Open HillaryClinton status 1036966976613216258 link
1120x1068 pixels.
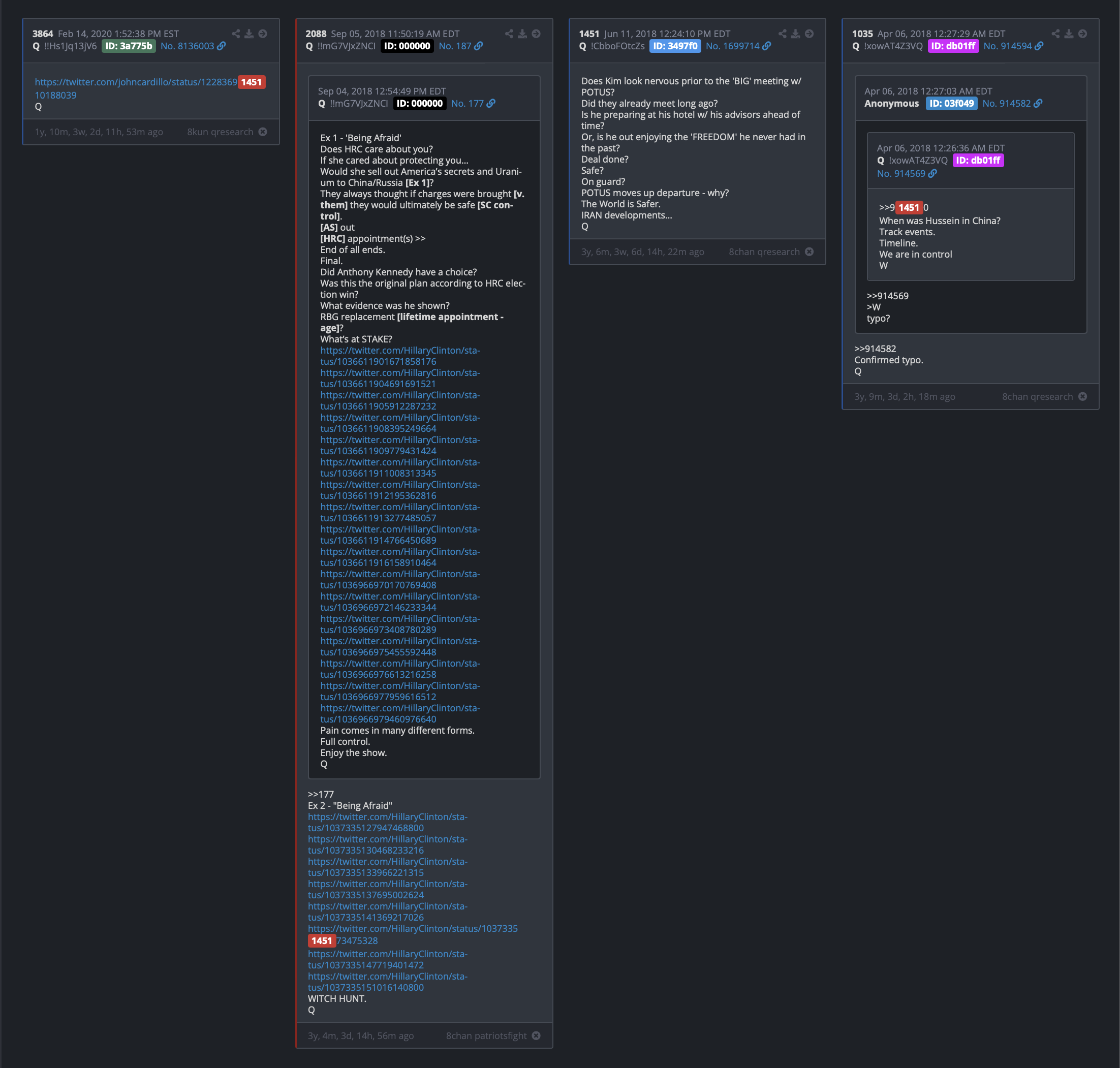point(400,669)
